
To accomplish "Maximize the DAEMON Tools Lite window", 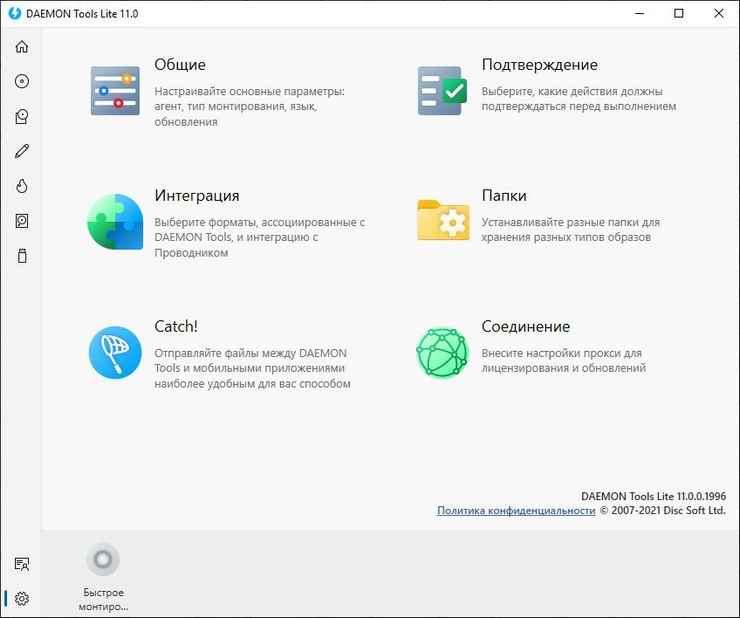I will click(679, 13).
